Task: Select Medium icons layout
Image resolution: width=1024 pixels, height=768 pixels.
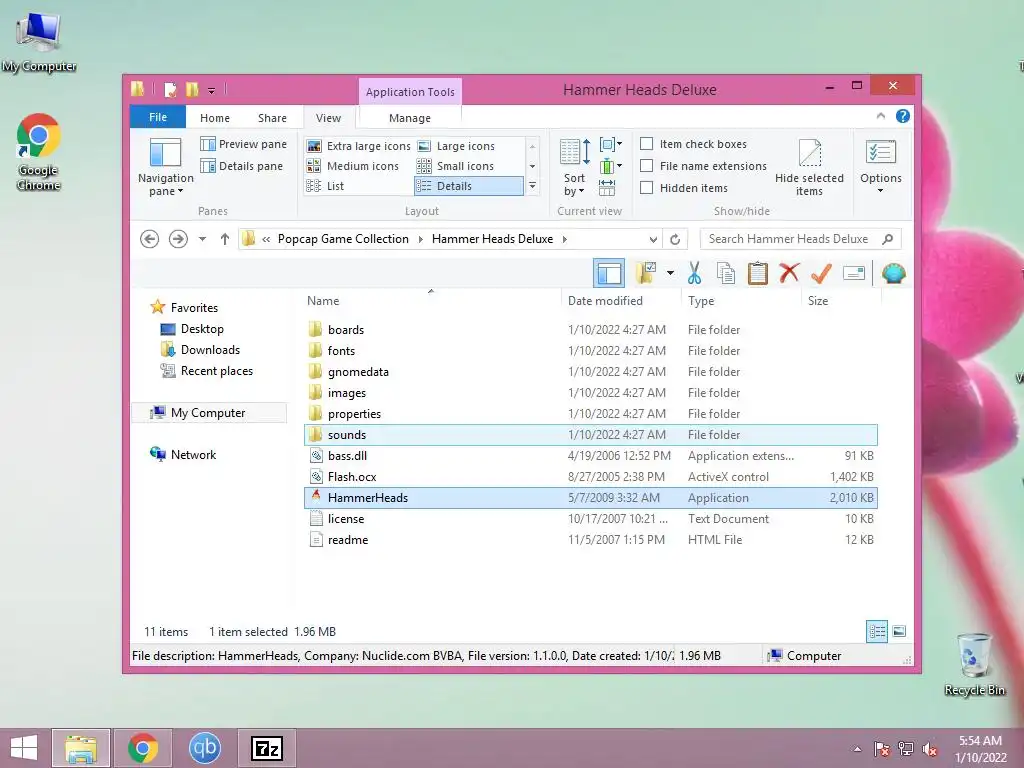Action: (x=353, y=166)
